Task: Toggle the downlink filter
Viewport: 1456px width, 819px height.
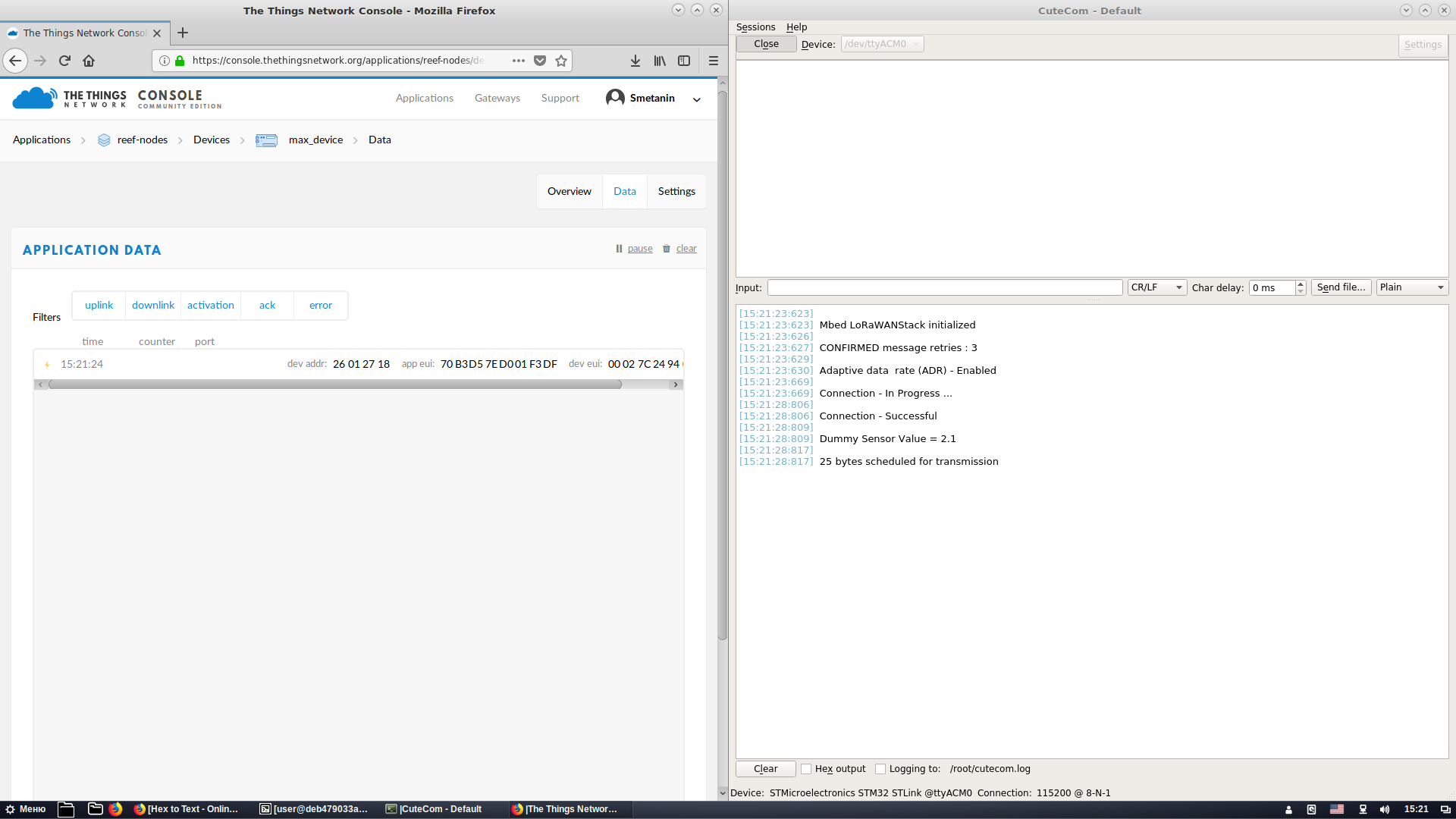Action: click(x=153, y=306)
